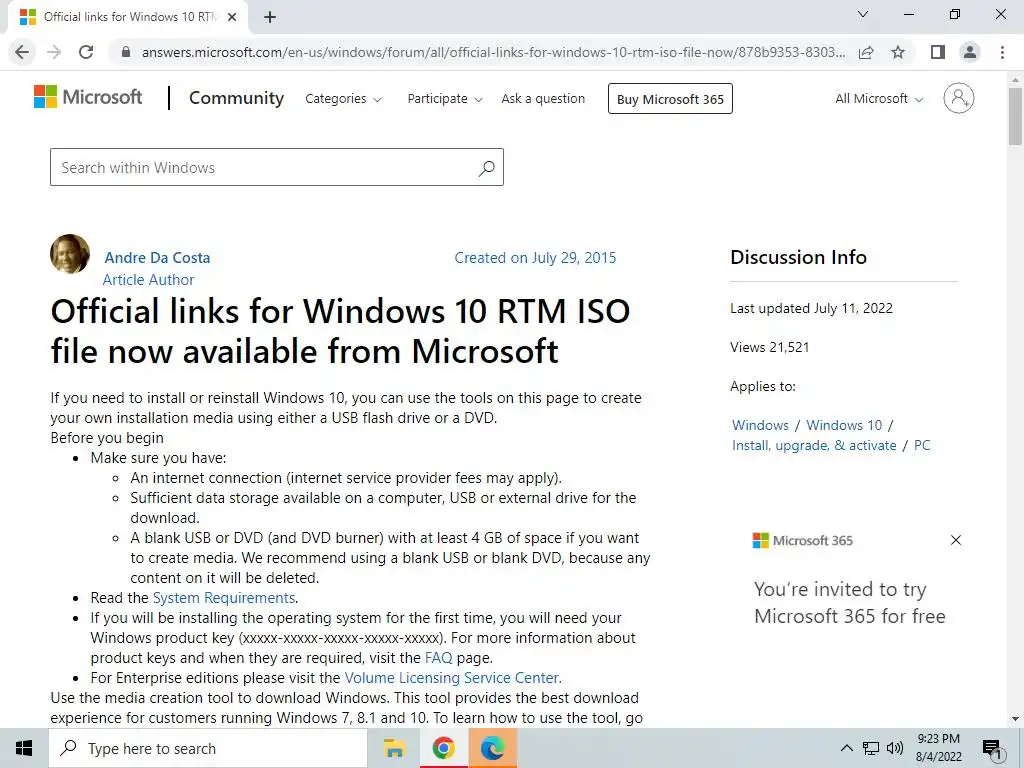Click the taskbar clock
Viewport: 1024px width, 768px height.
pos(938,748)
